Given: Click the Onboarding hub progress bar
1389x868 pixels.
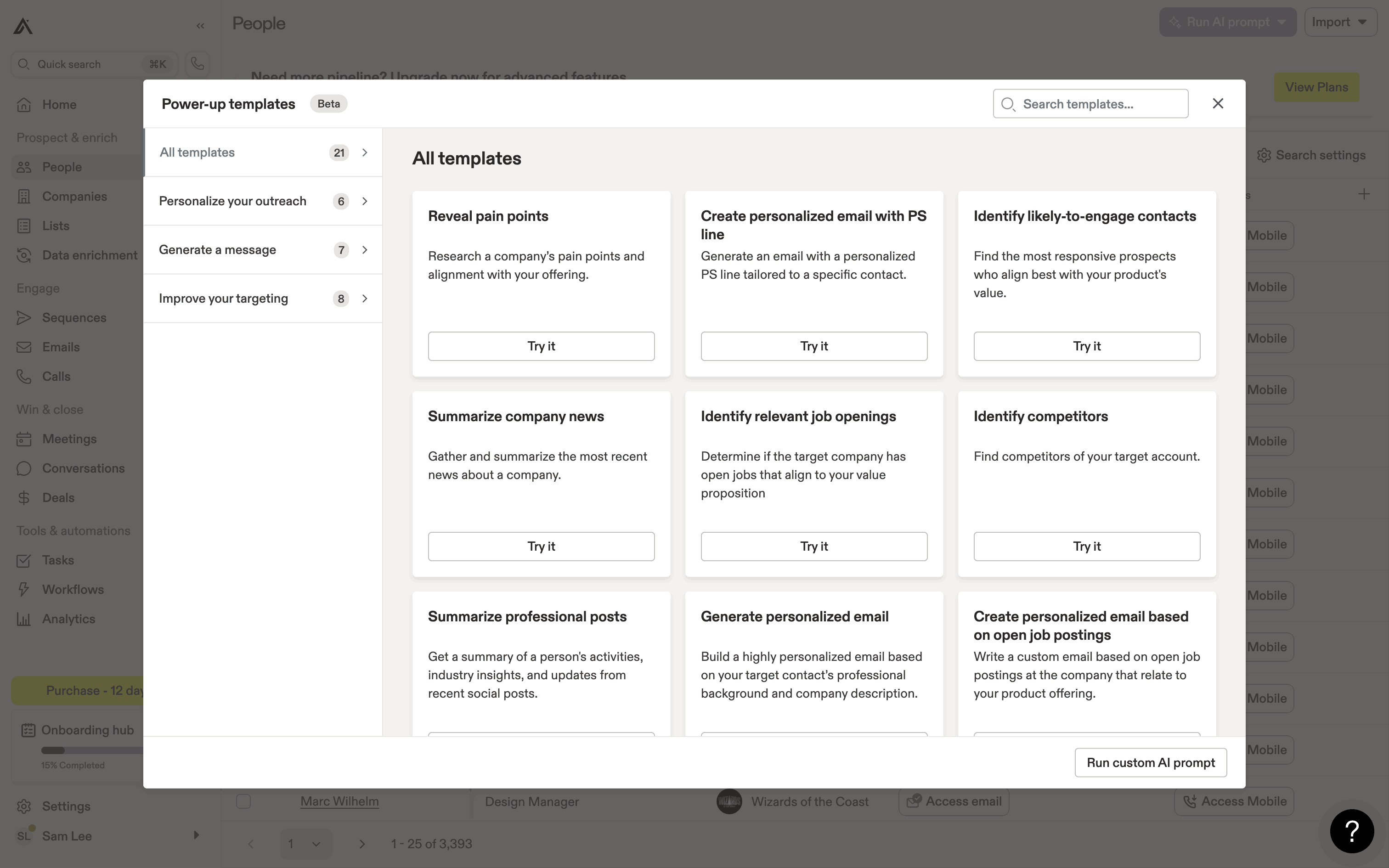Looking at the screenshot, I should point(92,750).
